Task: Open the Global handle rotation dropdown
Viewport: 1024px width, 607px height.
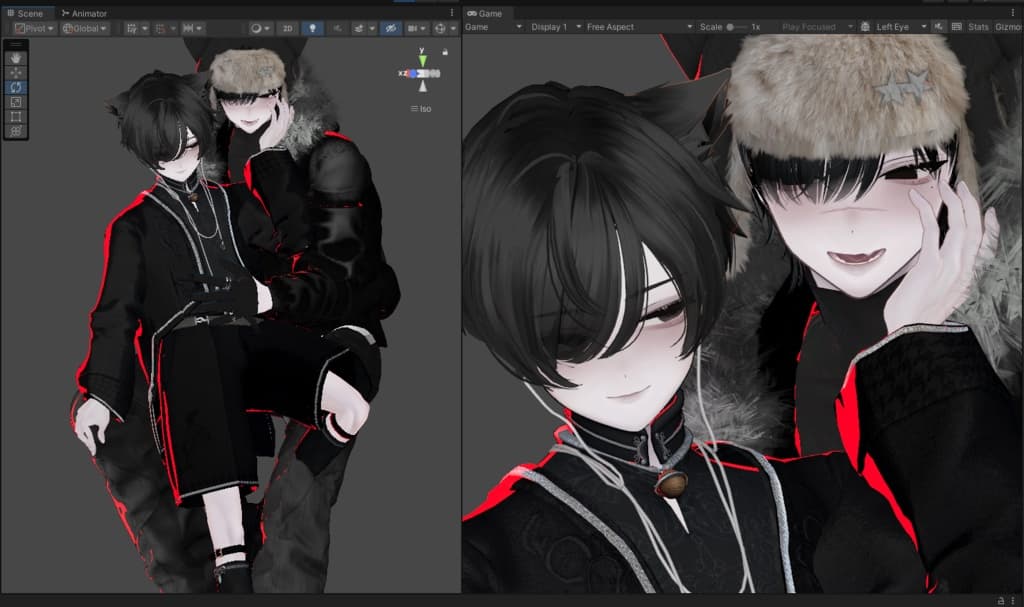Action: (85, 28)
